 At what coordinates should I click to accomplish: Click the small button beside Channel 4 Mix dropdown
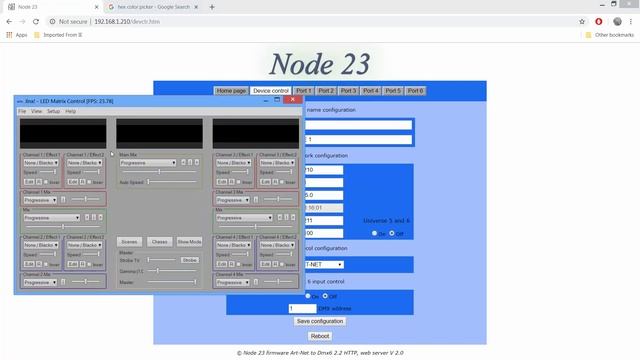click(256, 282)
